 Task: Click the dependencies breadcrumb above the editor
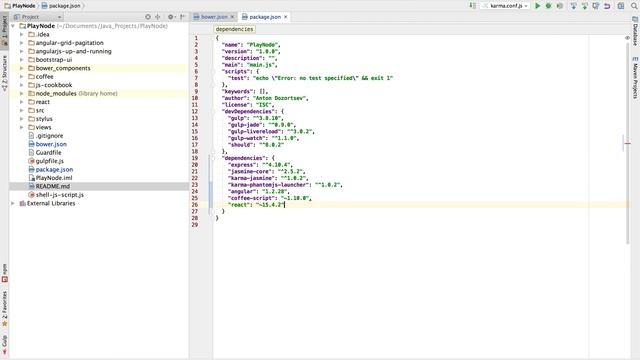(x=234, y=29)
